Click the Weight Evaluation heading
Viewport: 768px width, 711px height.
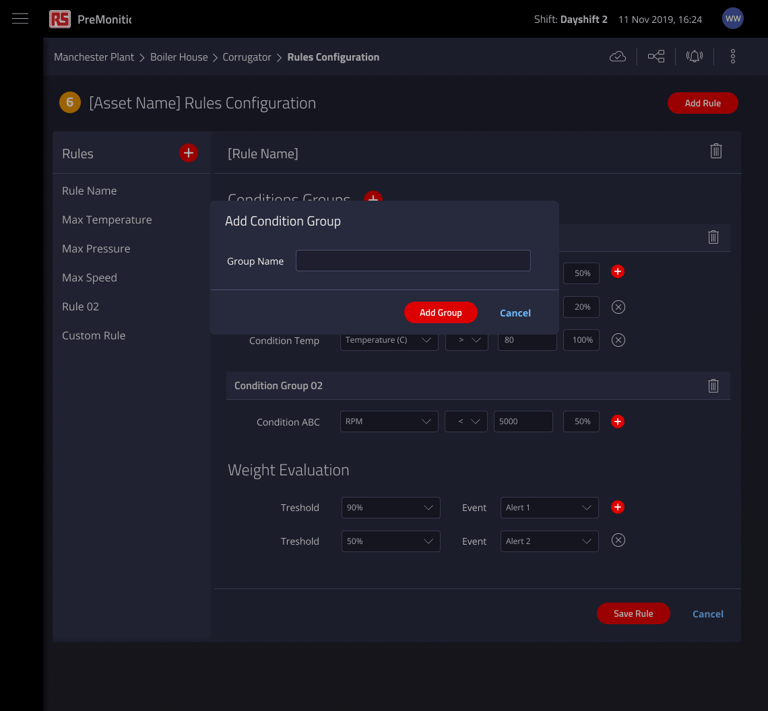(288, 471)
